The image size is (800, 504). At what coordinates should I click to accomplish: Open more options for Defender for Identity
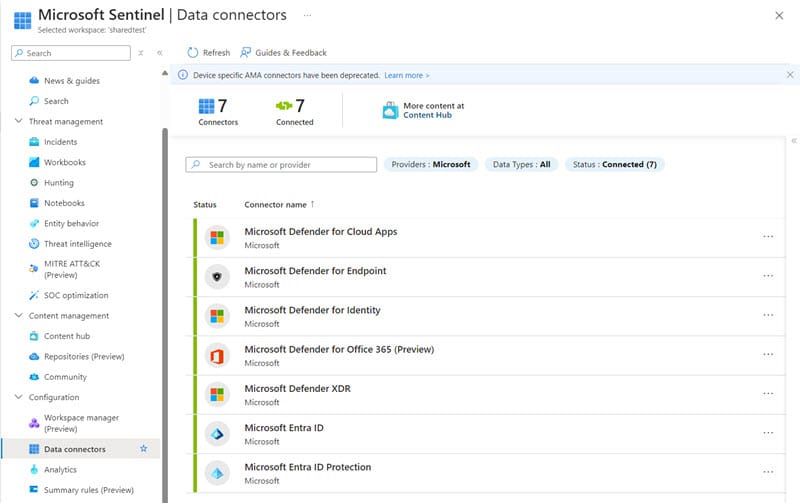point(768,315)
